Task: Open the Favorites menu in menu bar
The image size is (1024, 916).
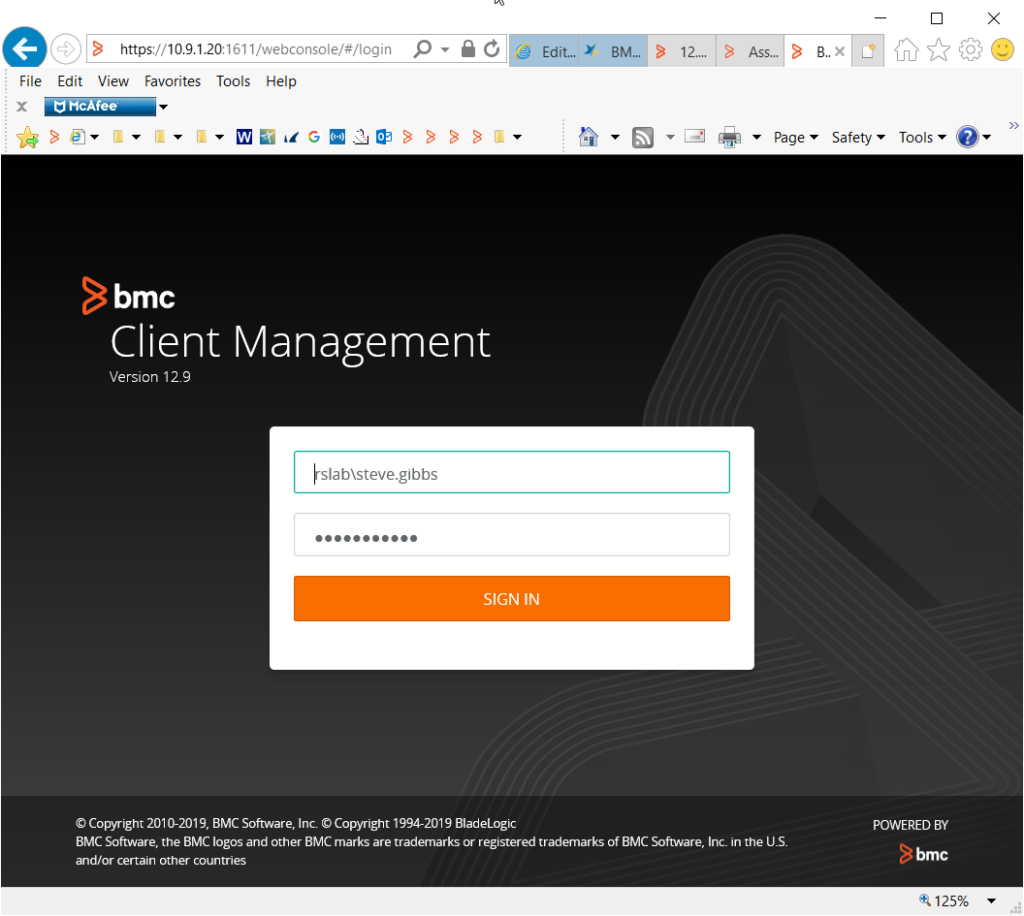Action: [172, 81]
